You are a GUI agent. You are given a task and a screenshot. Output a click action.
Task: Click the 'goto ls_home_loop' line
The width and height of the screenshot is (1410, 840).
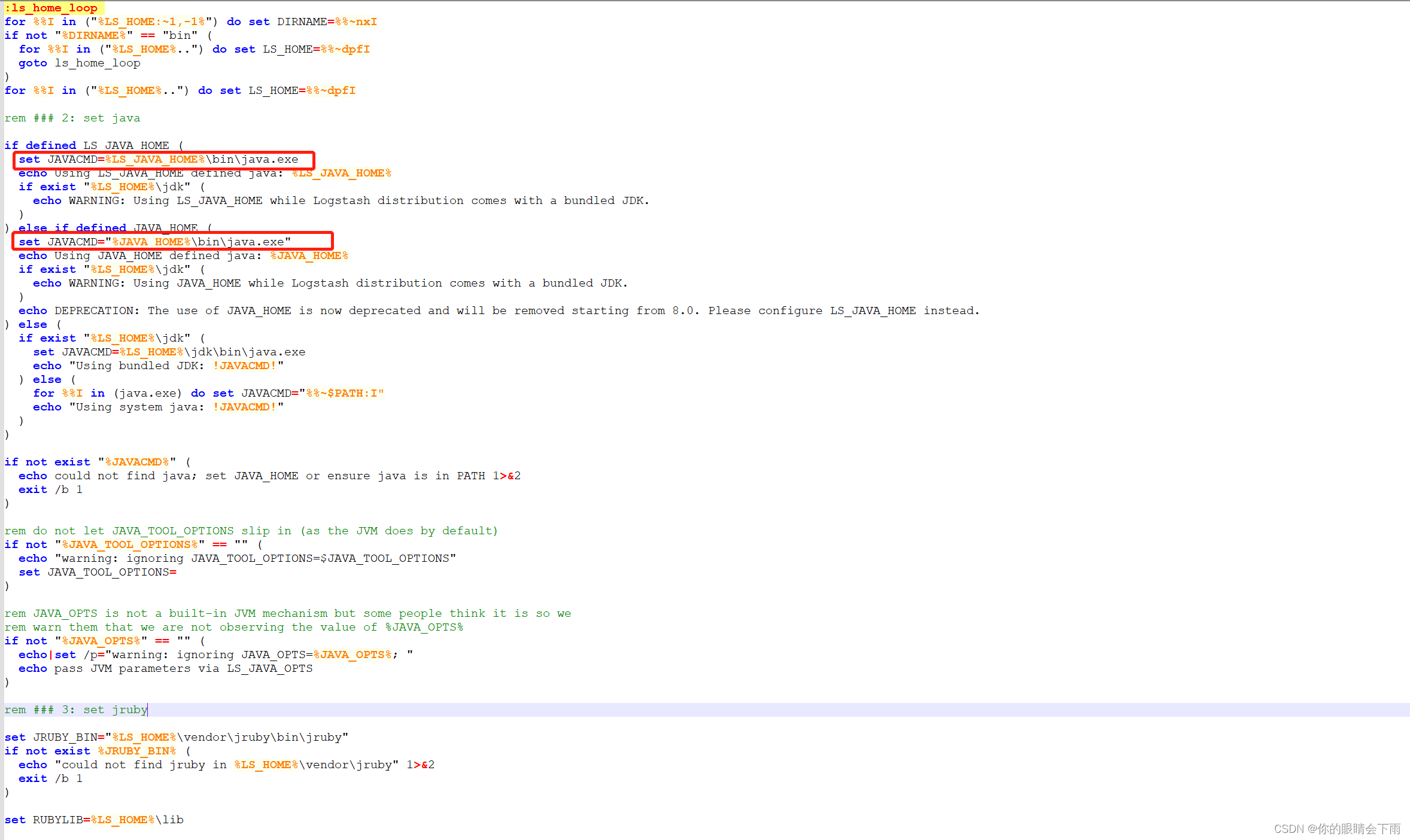(x=80, y=63)
